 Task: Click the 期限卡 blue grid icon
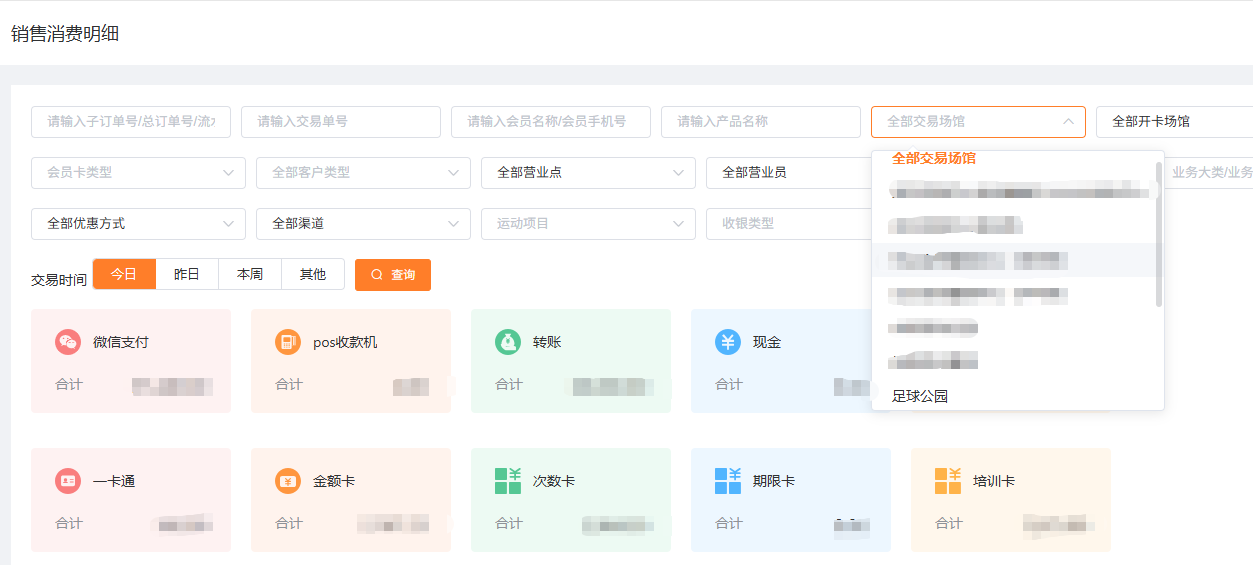(x=728, y=481)
